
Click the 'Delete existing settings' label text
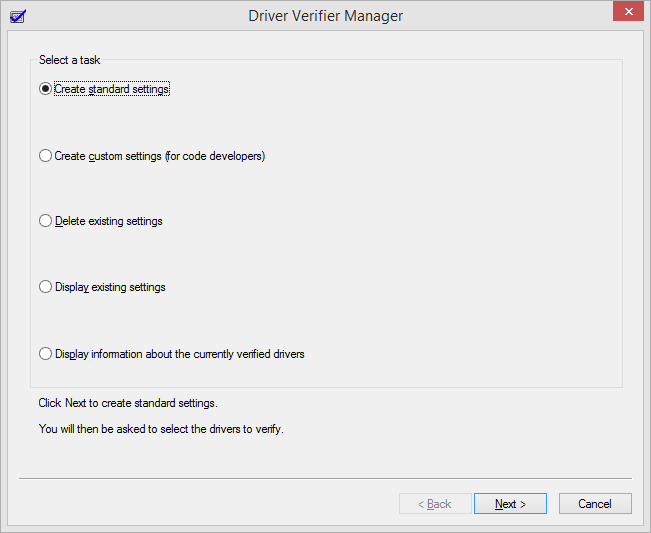click(109, 221)
